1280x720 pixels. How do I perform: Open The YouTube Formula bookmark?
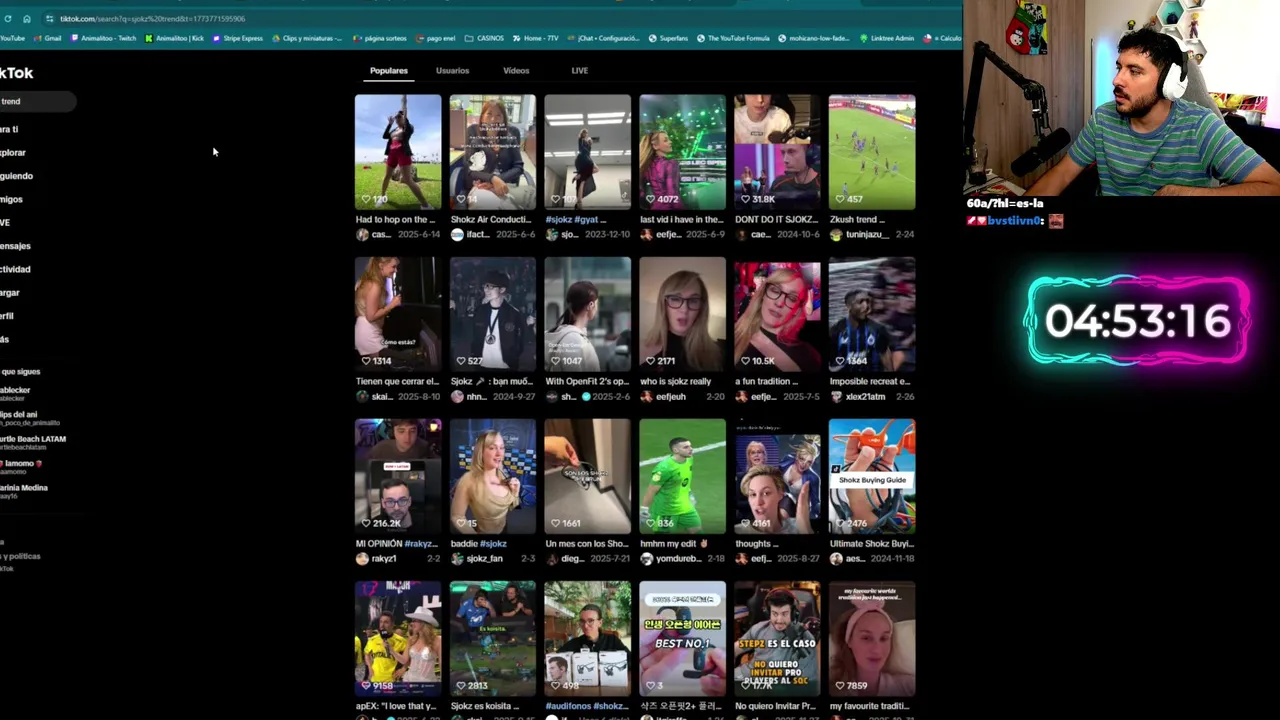click(733, 38)
